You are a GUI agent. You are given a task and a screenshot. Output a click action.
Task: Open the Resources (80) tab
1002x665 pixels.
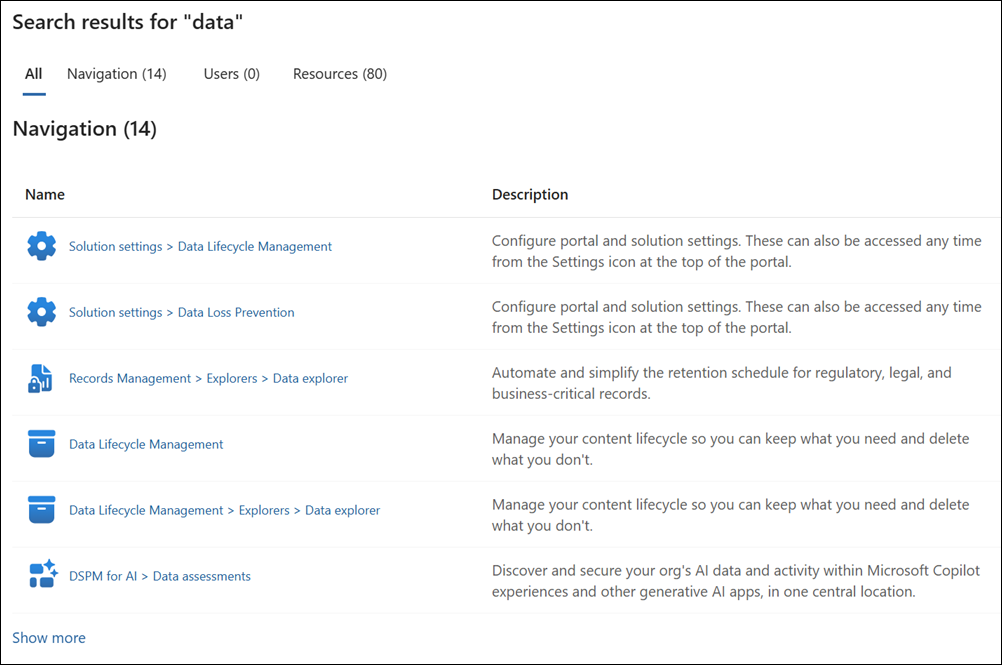[x=339, y=73]
